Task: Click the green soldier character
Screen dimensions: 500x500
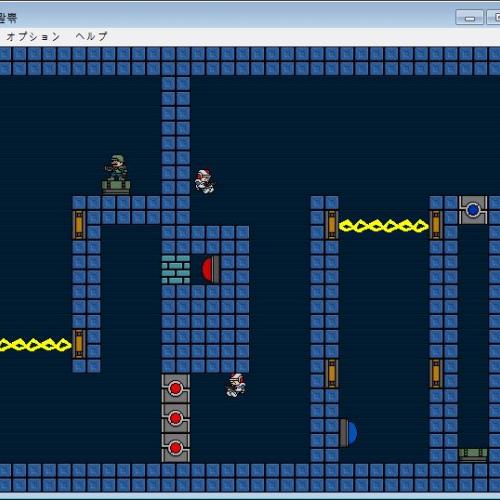Action: pyautogui.click(x=116, y=167)
